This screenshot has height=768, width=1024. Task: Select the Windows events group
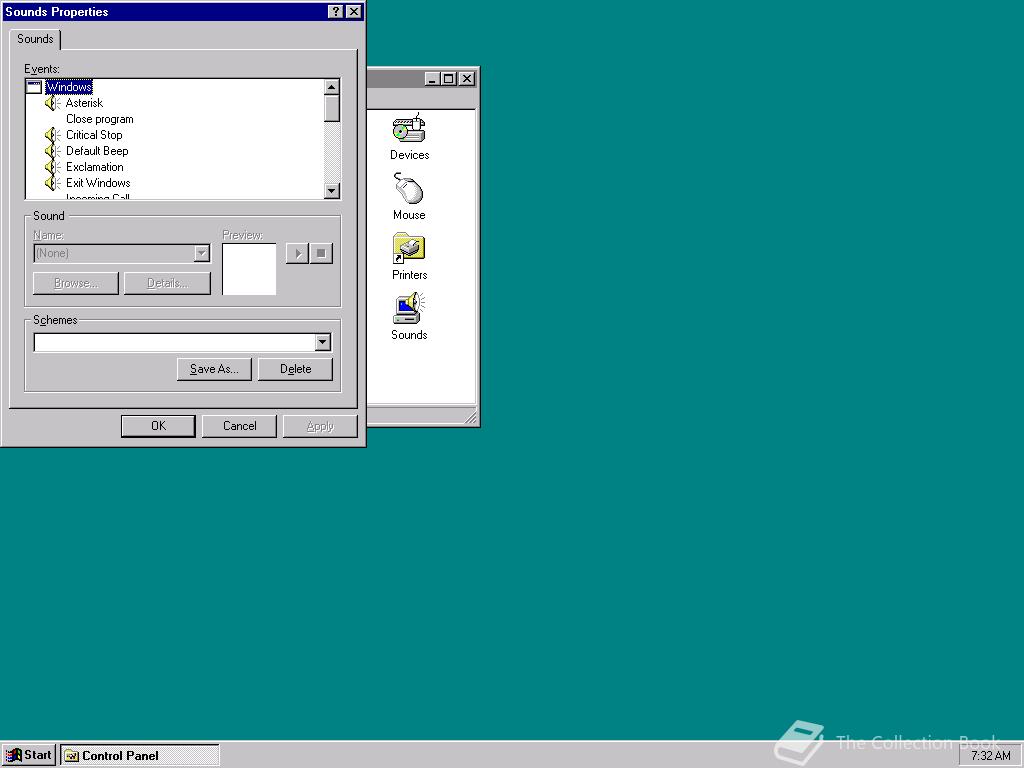coord(69,87)
